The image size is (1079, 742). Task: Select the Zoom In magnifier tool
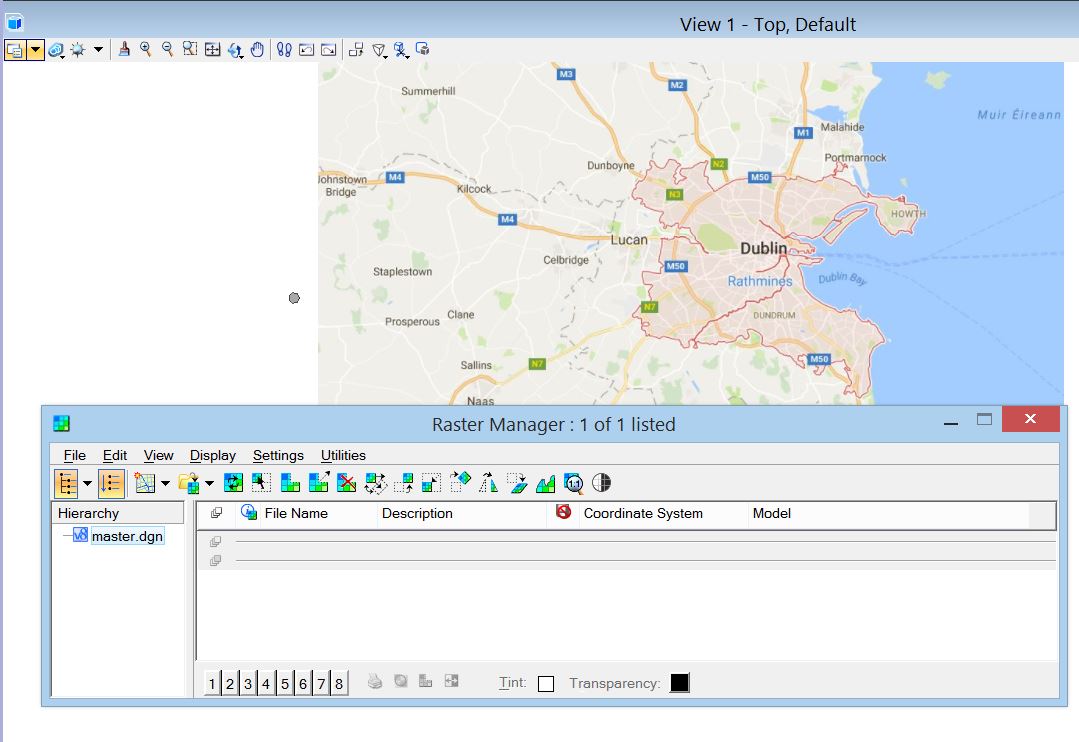pos(145,49)
